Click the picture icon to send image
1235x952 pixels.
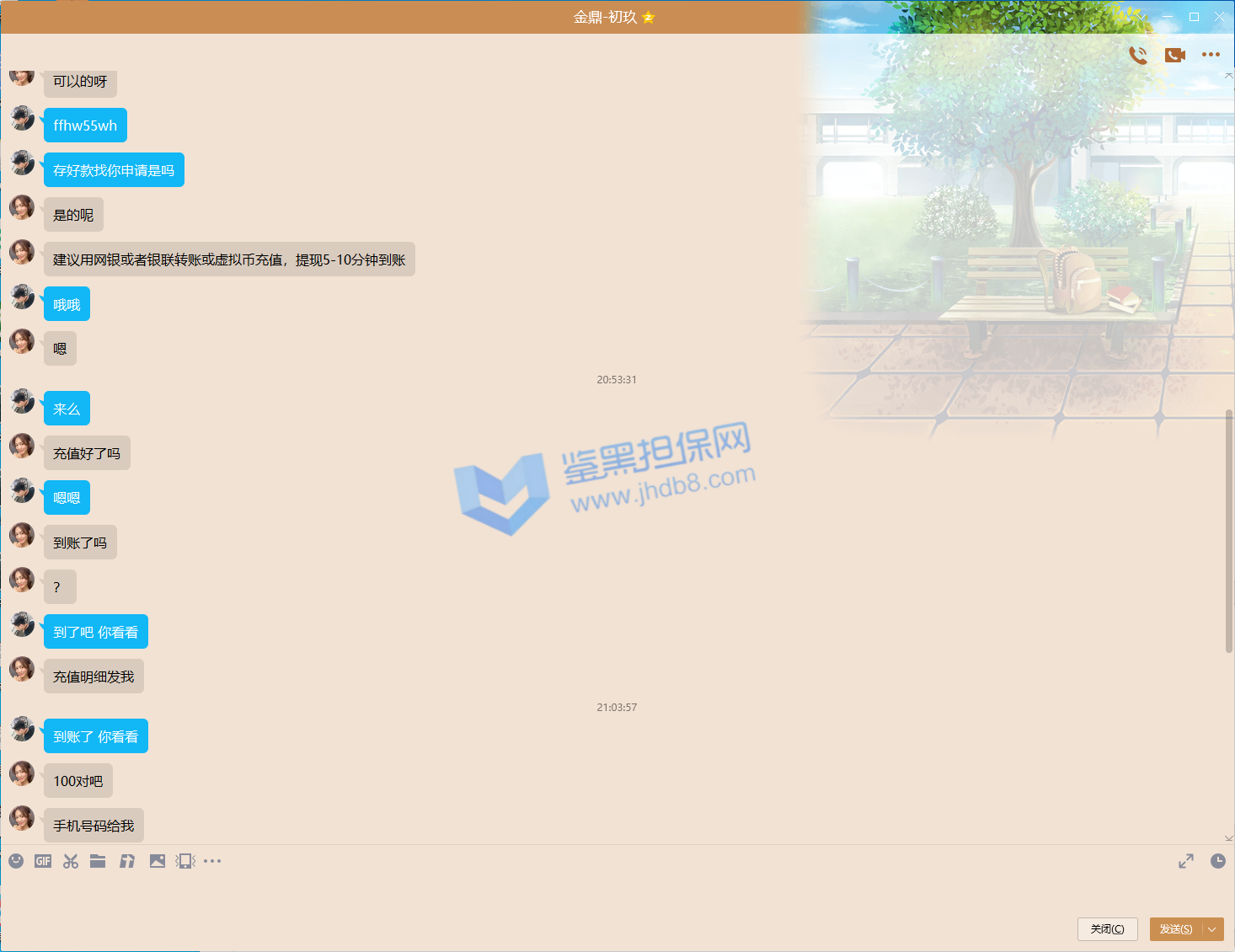pyautogui.click(x=158, y=861)
